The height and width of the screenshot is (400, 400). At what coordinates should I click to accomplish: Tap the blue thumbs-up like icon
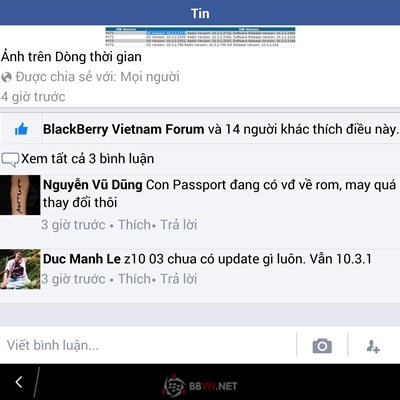coord(21,129)
